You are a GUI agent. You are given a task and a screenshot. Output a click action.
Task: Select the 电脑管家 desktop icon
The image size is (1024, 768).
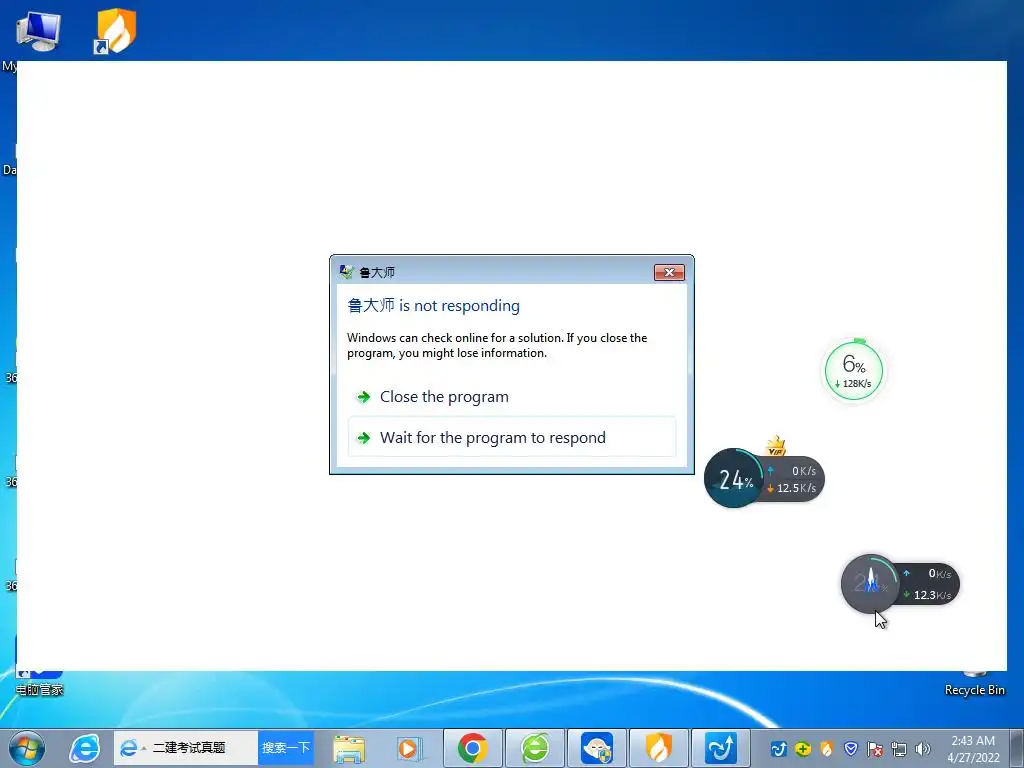coord(39,684)
